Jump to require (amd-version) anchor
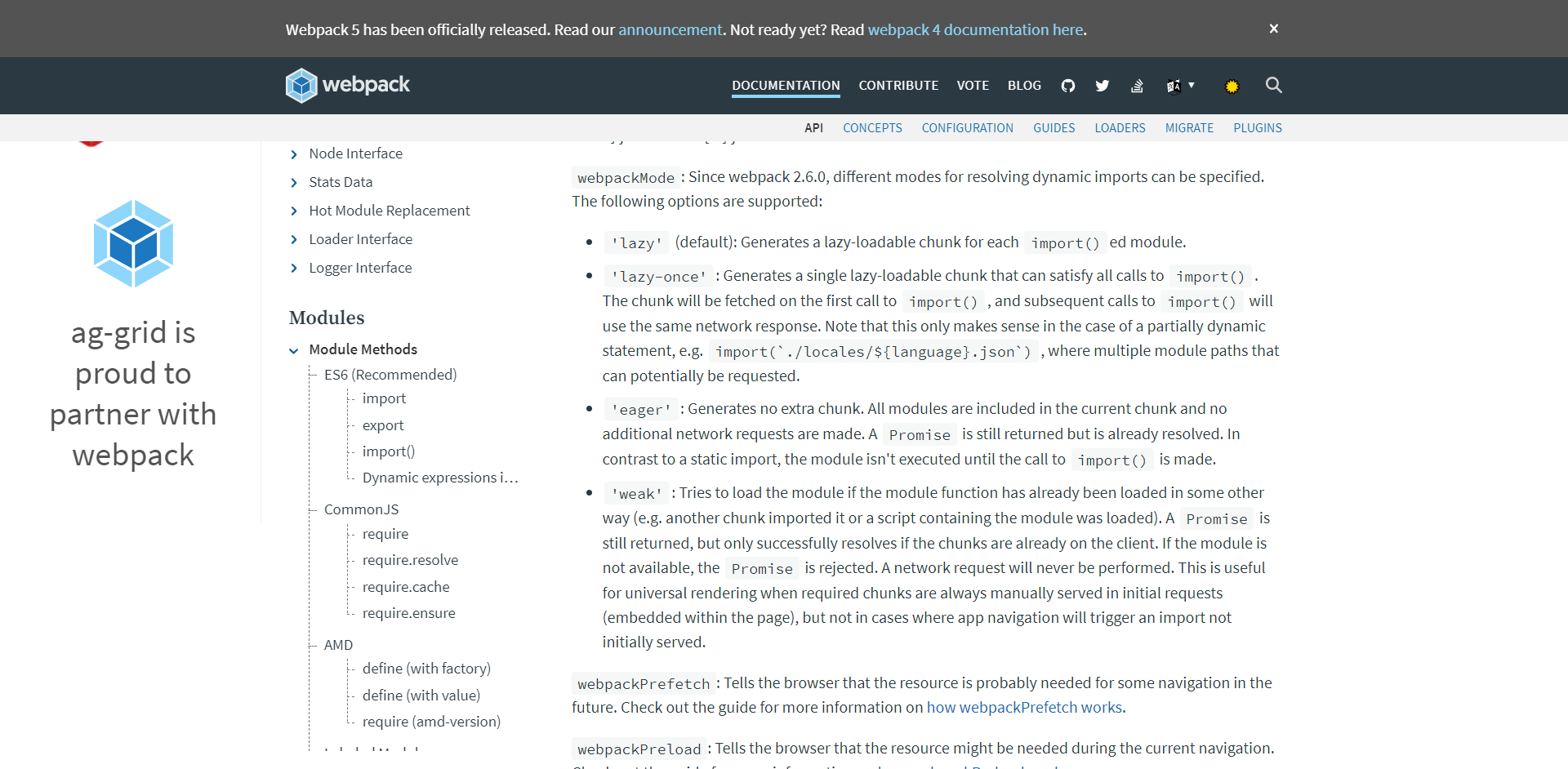The width and height of the screenshot is (1568, 769). [x=431, y=722]
